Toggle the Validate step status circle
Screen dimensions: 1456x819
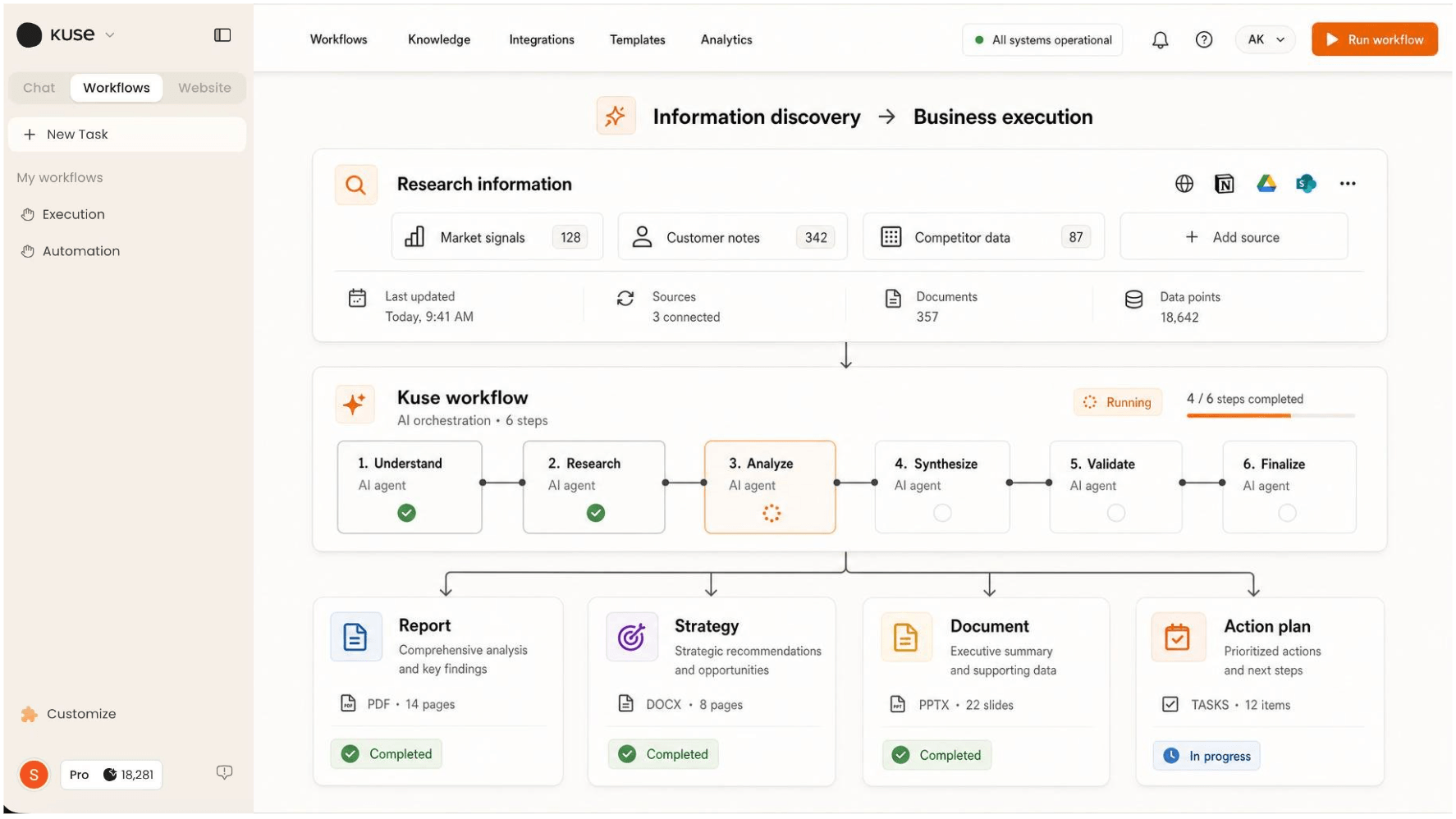(1115, 513)
